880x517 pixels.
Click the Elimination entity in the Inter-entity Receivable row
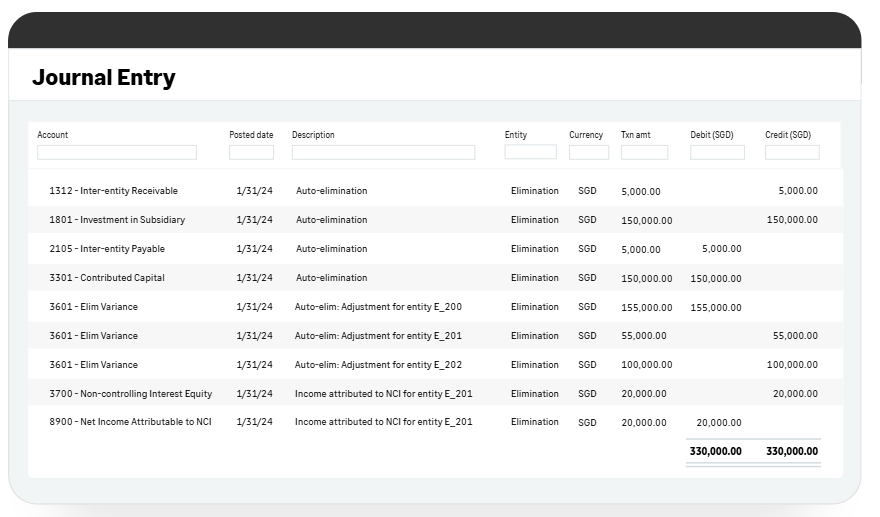(x=535, y=191)
